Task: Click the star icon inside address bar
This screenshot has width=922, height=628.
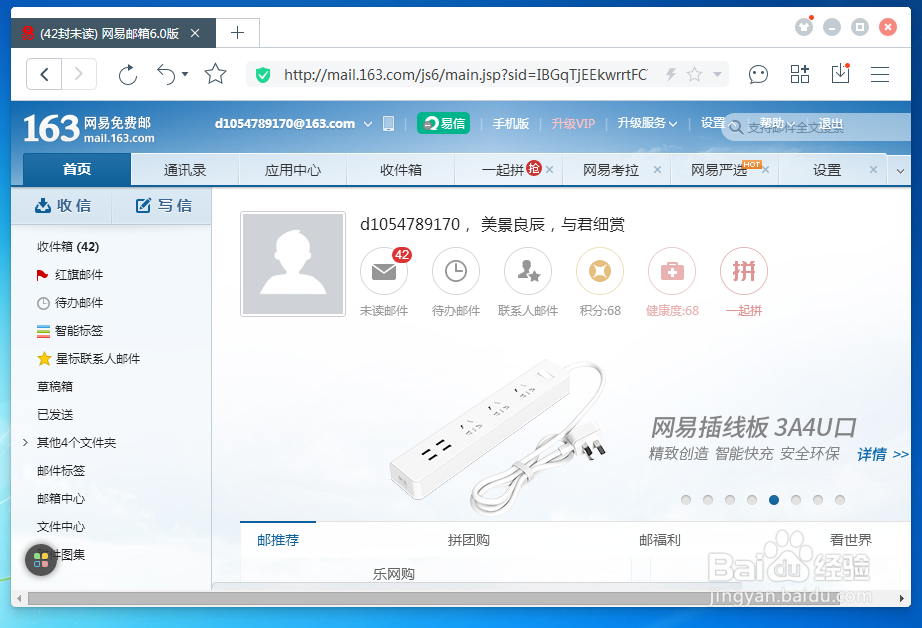Action: pos(694,74)
